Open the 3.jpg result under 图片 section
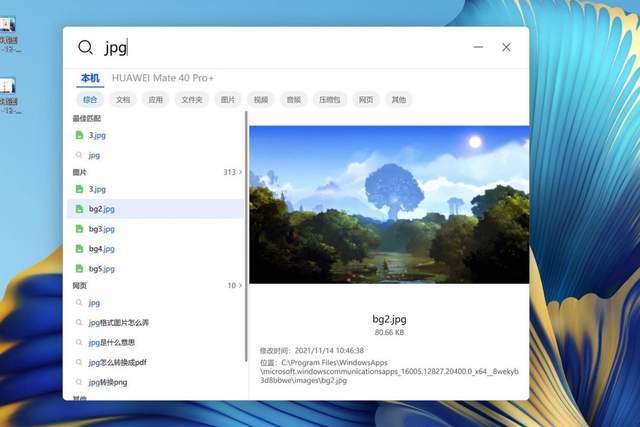Screen dimensions: 640x427 (155, 189)
